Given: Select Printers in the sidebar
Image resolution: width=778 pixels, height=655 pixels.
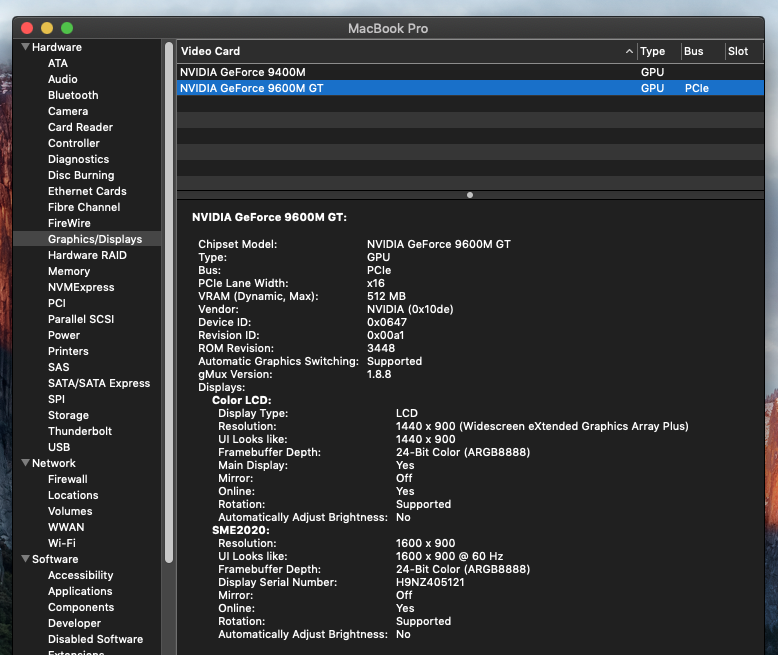Looking at the screenshot, I should tap(68, 351).
